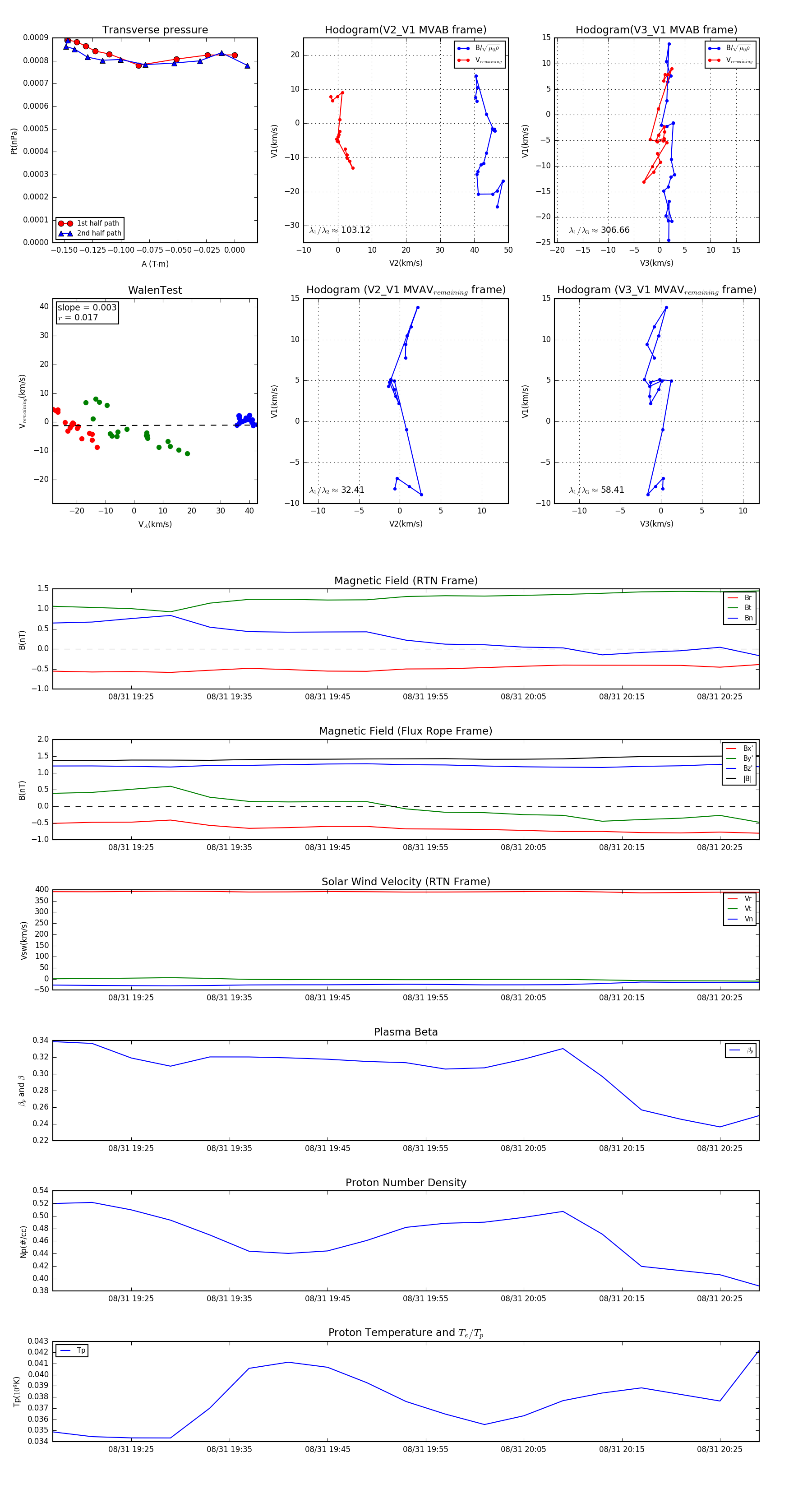
Task: Click the "Magnetic Field (Flux Rope Frame)" title
Action: coord(406,731)
